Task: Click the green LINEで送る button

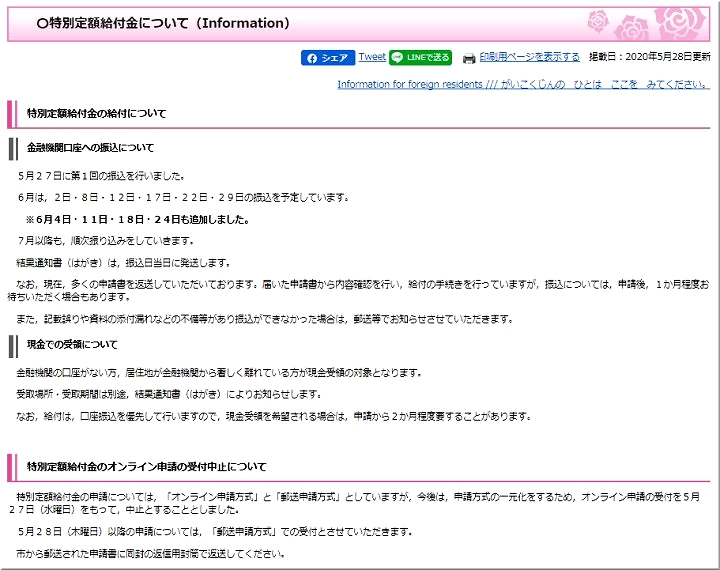Action: (x=421, y=58)
